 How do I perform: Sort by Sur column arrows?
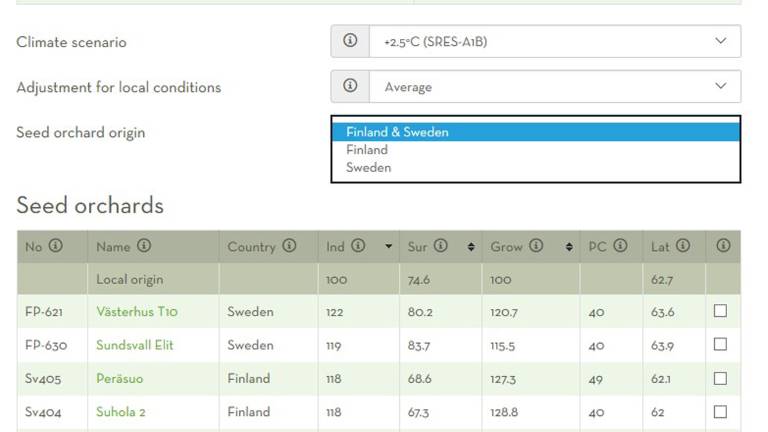pos(471,247)
